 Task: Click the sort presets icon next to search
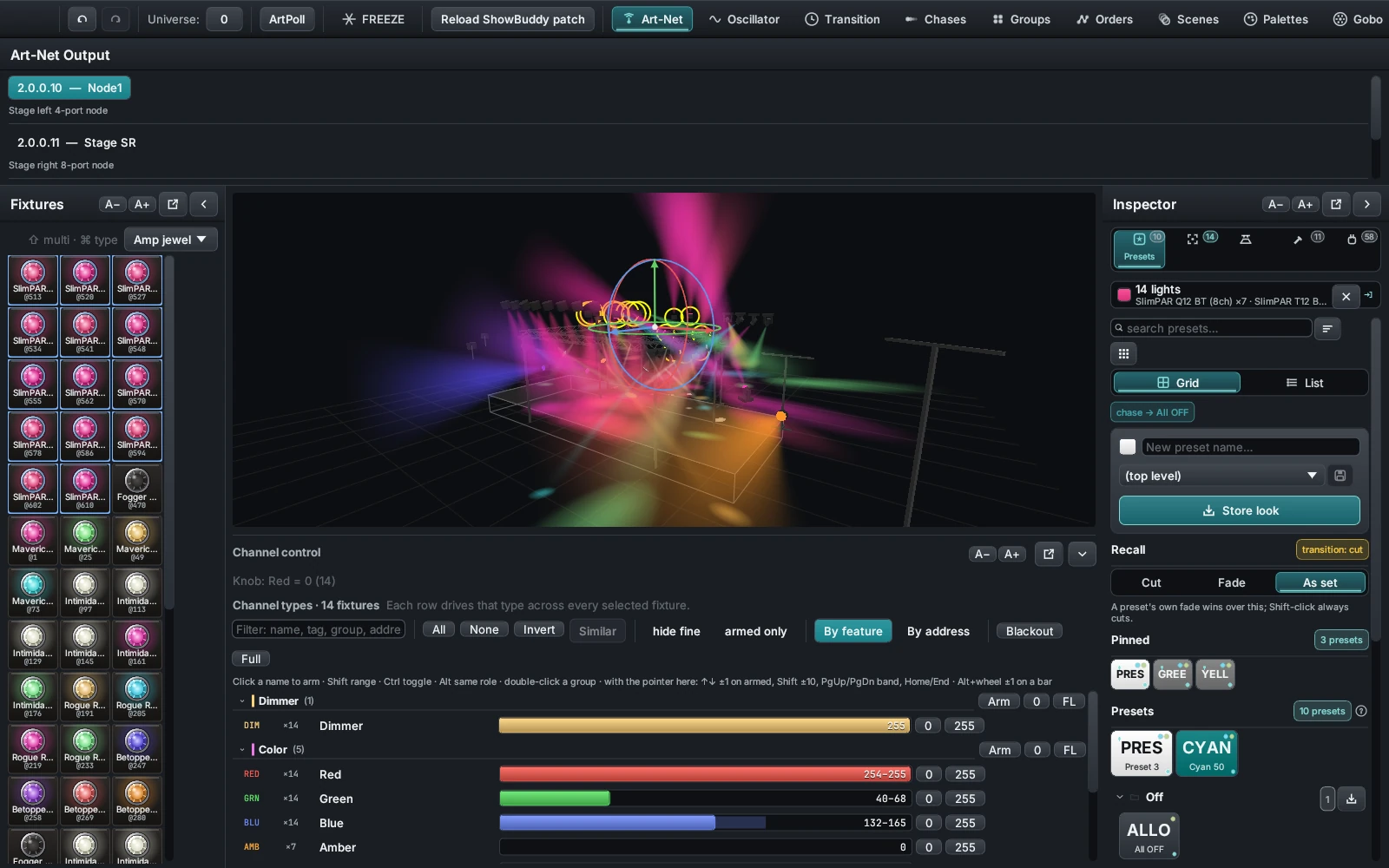[1326, 328]
